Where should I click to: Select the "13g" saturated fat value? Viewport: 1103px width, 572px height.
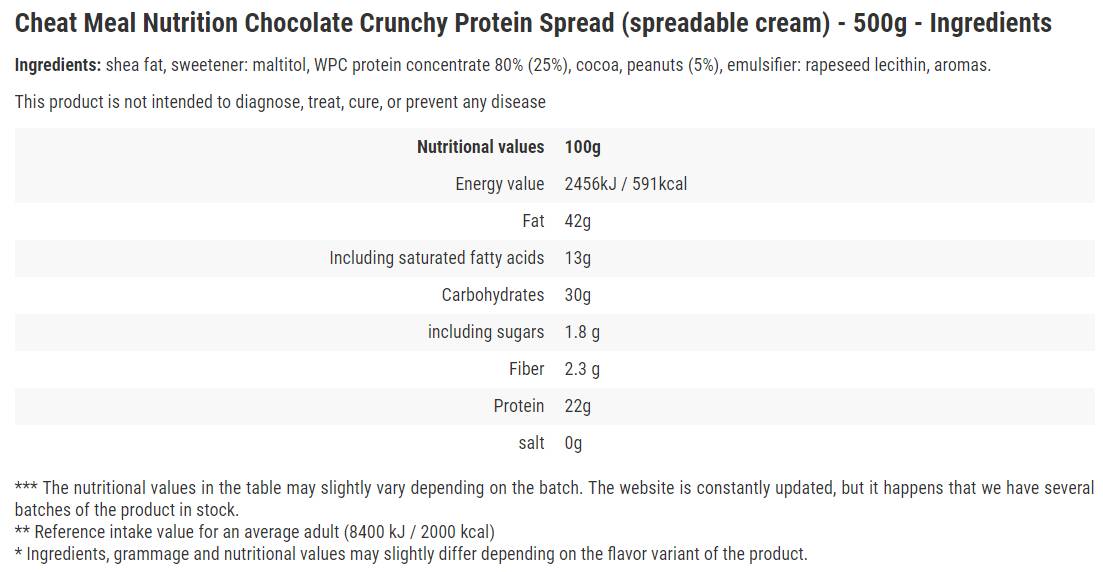click(578, 258)
